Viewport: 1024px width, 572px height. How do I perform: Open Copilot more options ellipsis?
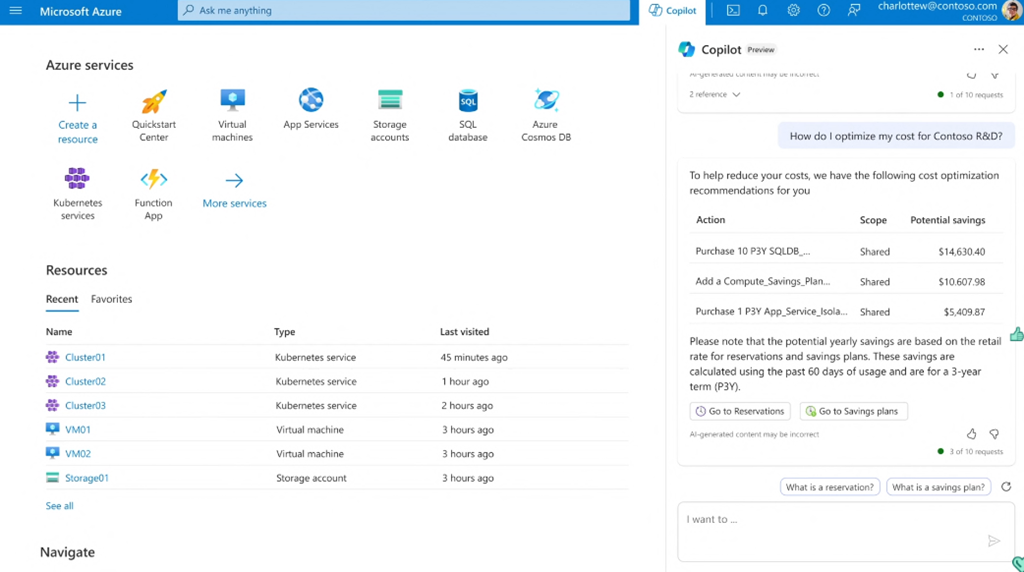click(979, 49)
